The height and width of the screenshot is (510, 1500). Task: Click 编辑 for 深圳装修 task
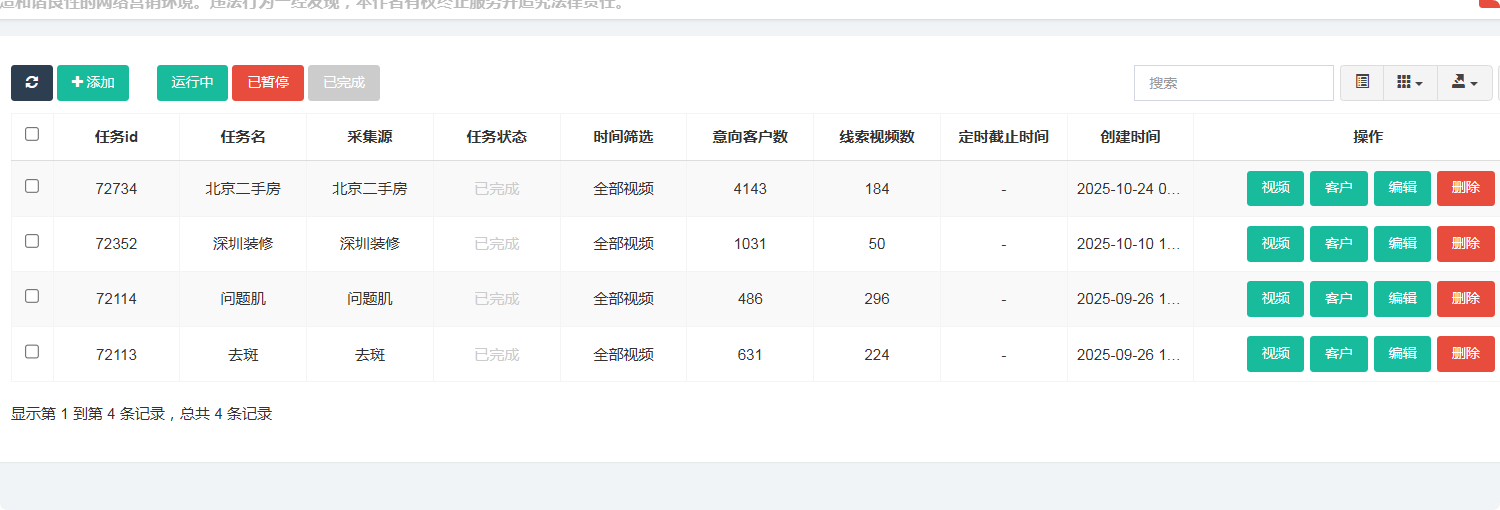tap(1402, 243)
